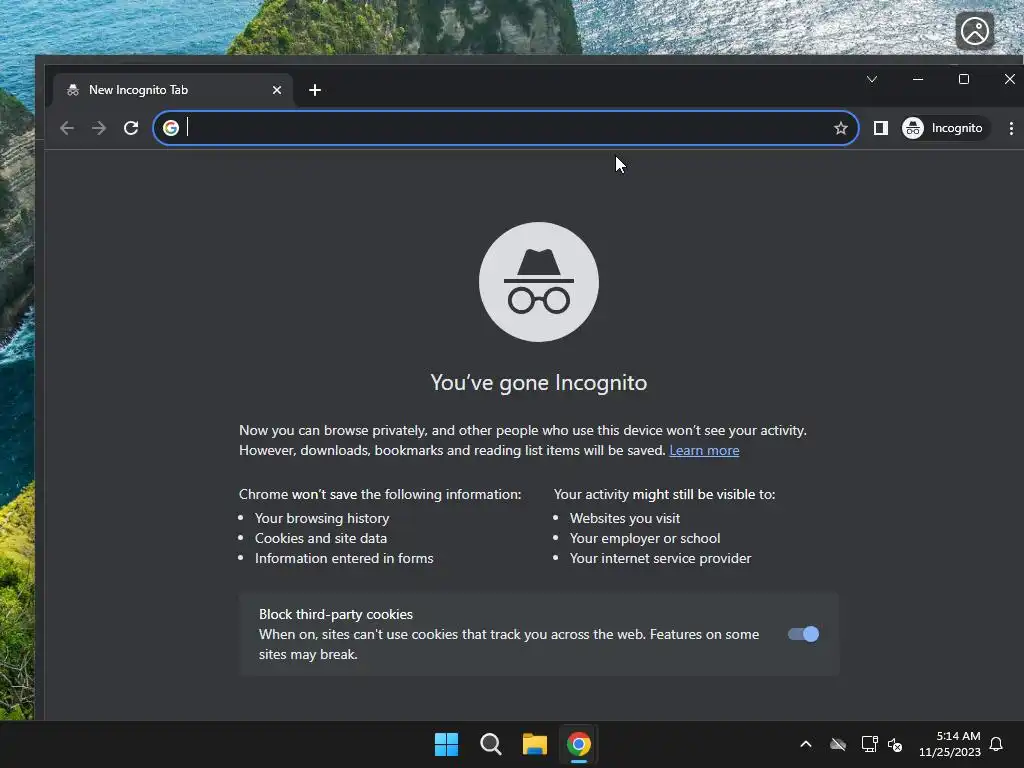
Task: Click the desktop overlay icon at top right
Action: click(x=974, y=31)
